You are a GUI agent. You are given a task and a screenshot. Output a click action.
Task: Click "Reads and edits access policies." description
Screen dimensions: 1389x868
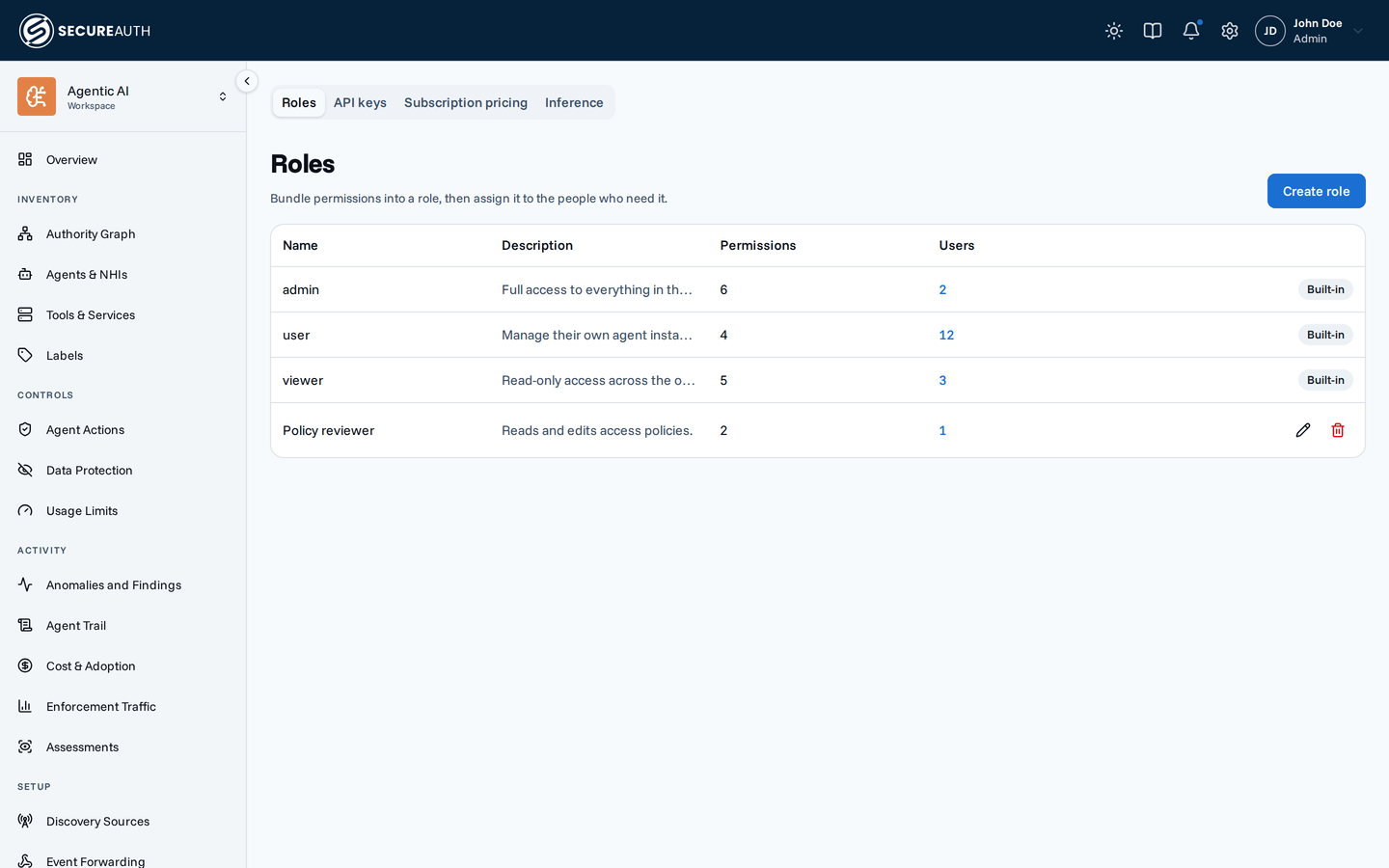(x=597, y=430)
